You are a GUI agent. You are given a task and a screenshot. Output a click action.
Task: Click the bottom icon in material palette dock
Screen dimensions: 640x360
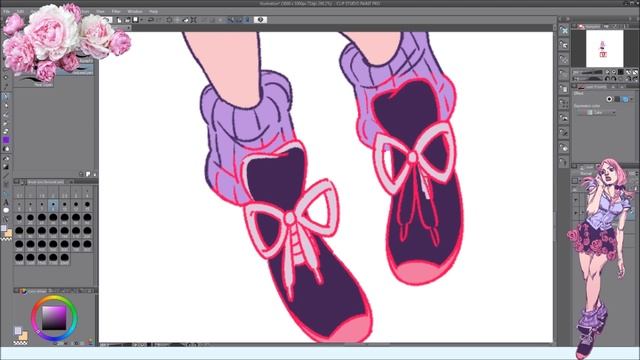pyautogui.click(x=564, y=162)
